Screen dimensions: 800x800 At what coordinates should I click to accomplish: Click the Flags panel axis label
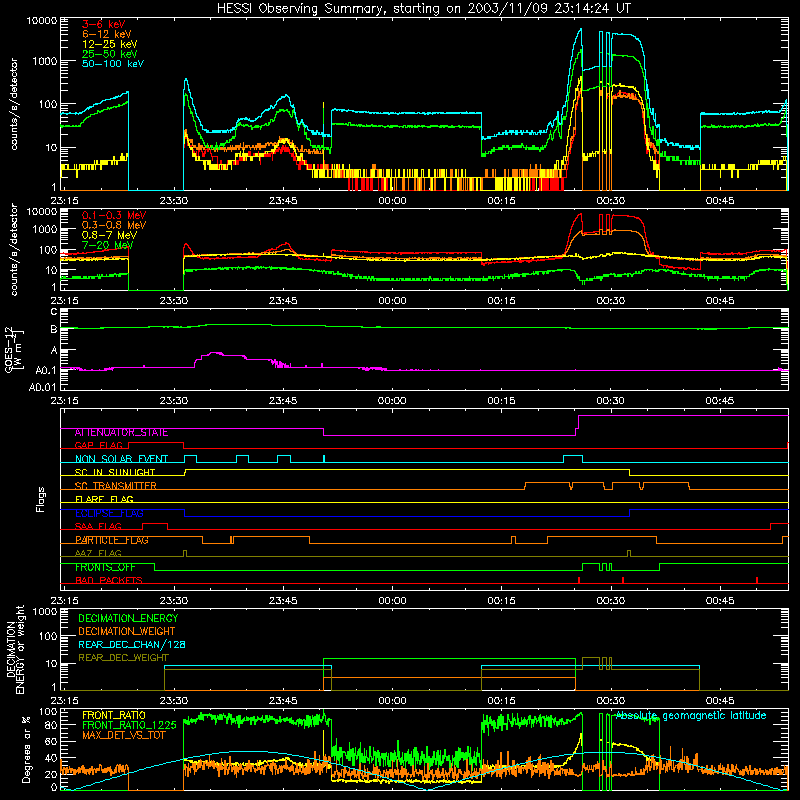[40, 499]
